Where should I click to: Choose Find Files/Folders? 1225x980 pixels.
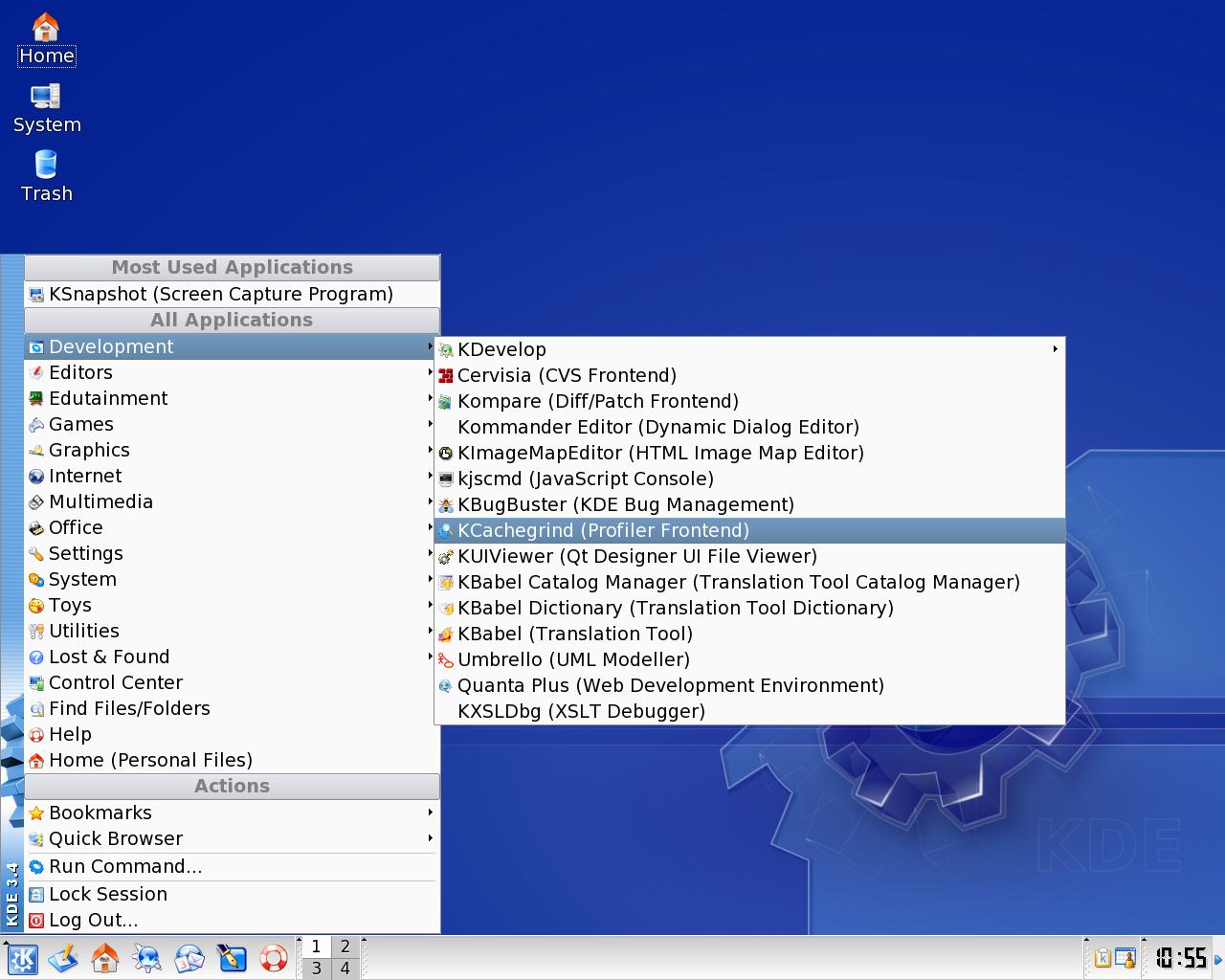point(232,708)
